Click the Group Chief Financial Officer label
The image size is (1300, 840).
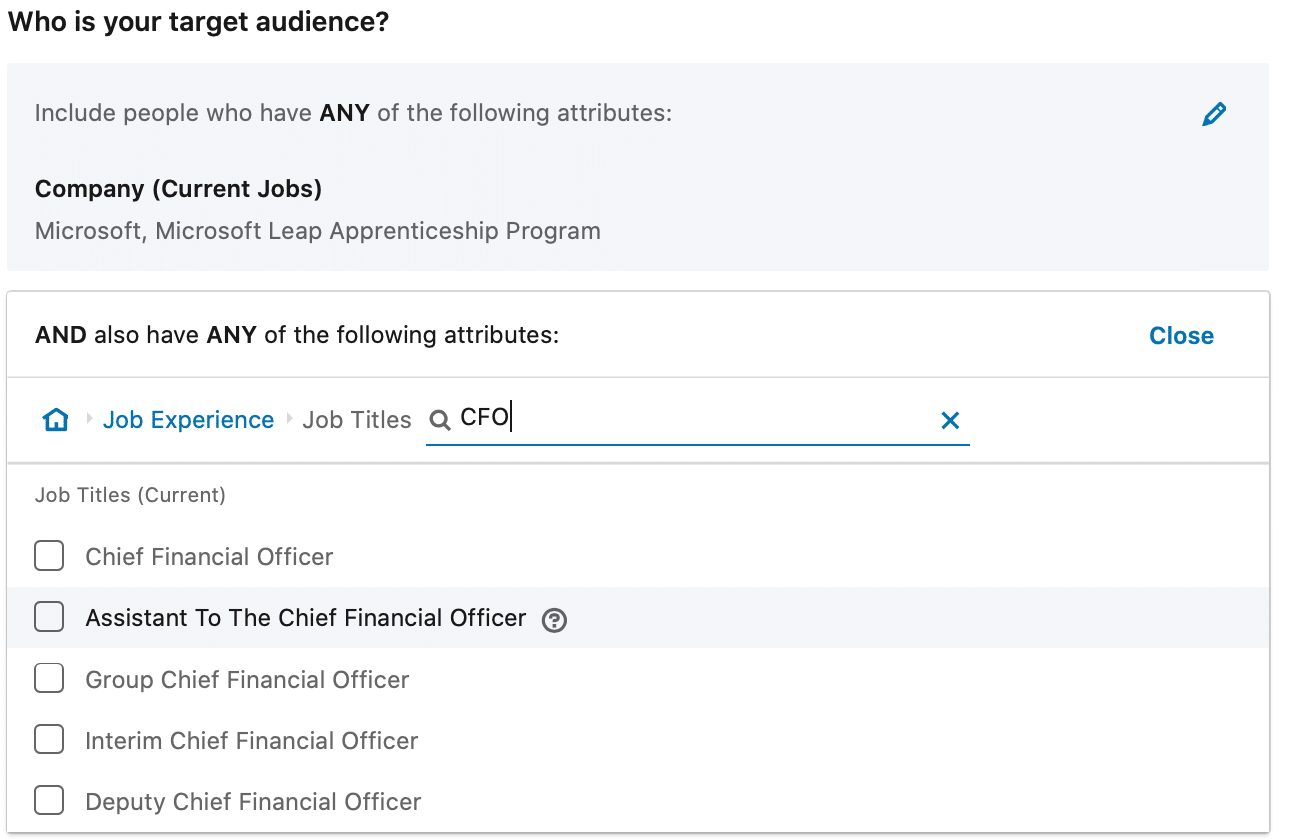tap(248, 680)
